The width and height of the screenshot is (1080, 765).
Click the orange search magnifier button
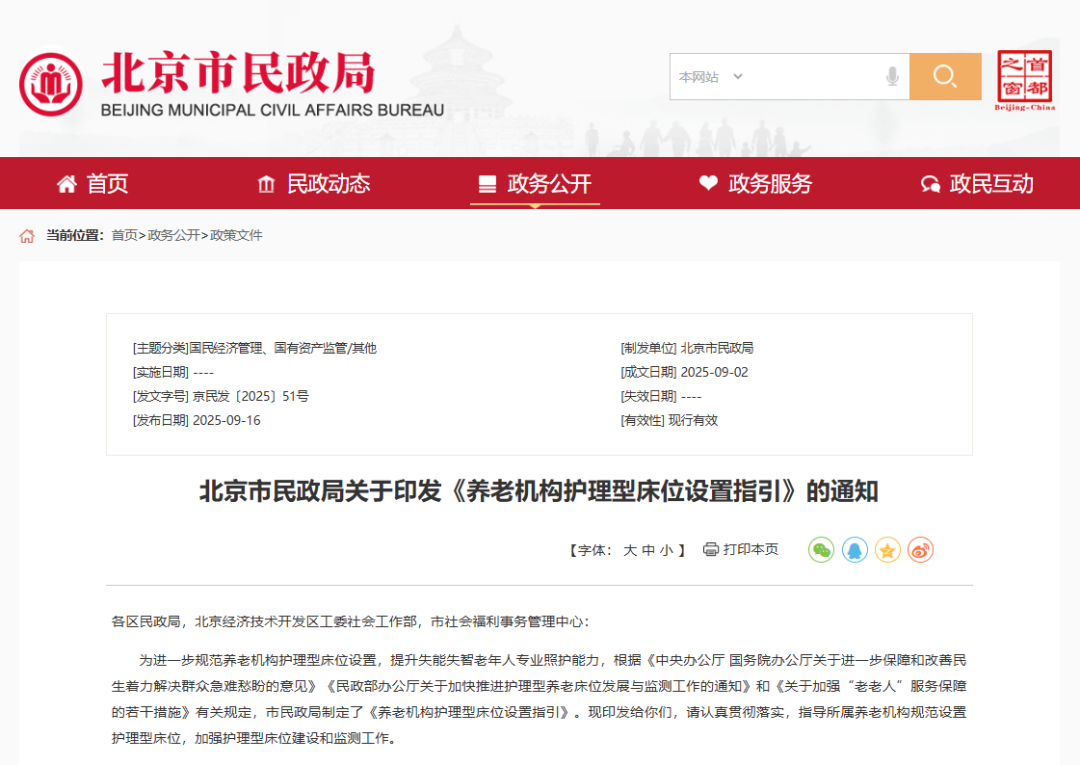pyautogui.click(x=945, y=77)
